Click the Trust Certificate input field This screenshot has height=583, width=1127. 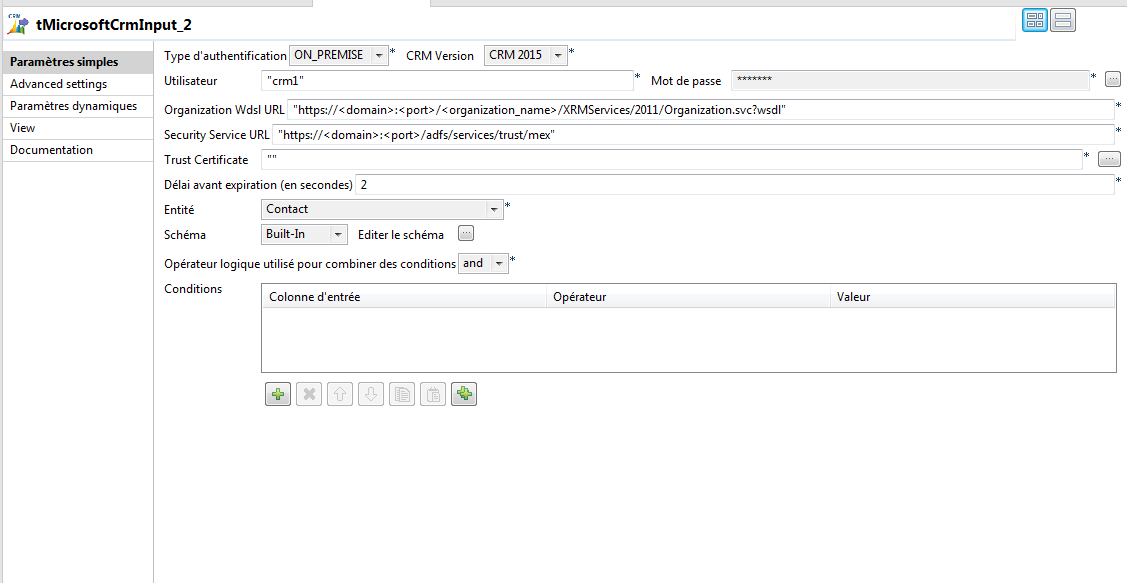(x=672, y=160)
